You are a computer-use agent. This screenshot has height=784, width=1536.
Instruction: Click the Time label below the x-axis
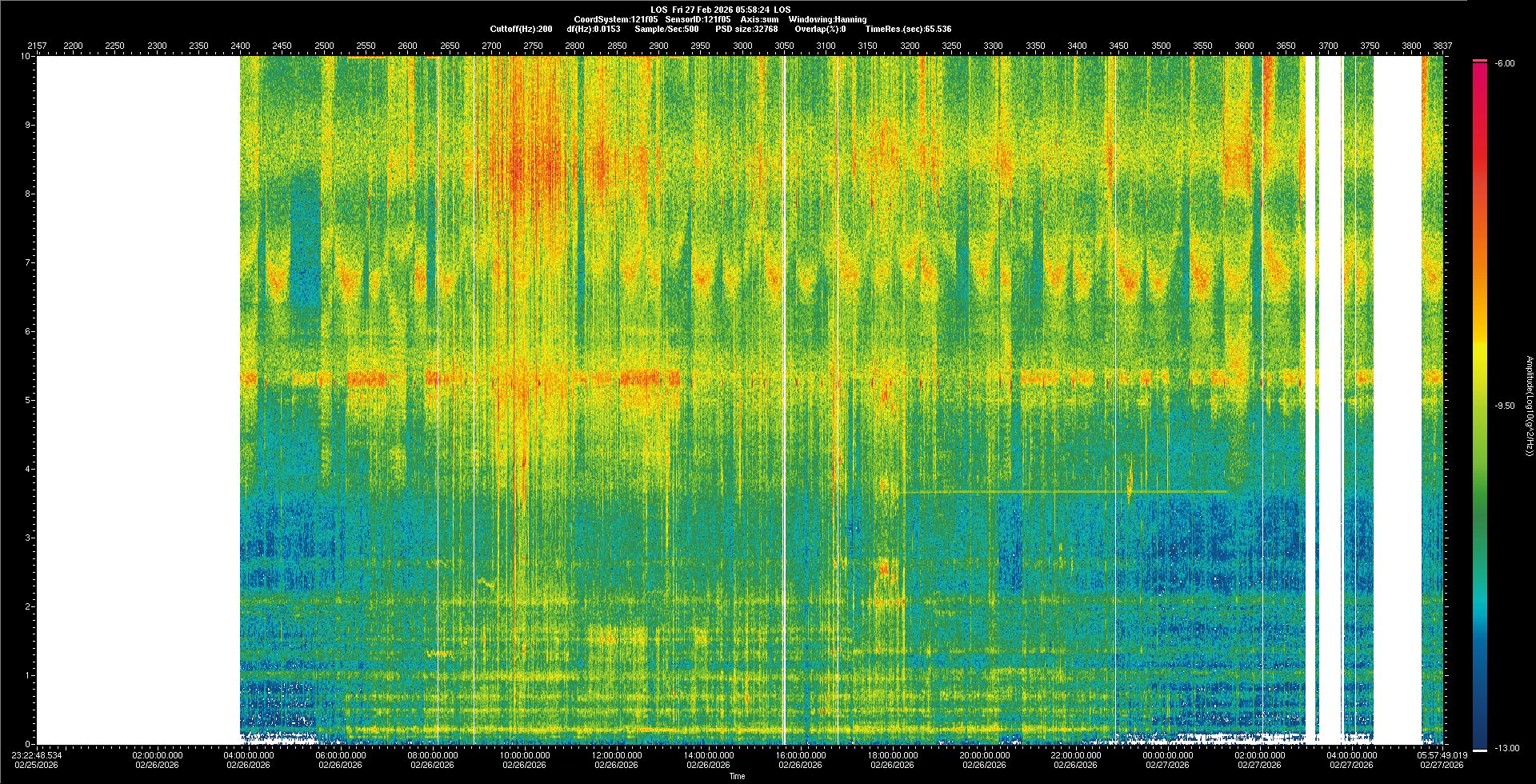[737, 776]
